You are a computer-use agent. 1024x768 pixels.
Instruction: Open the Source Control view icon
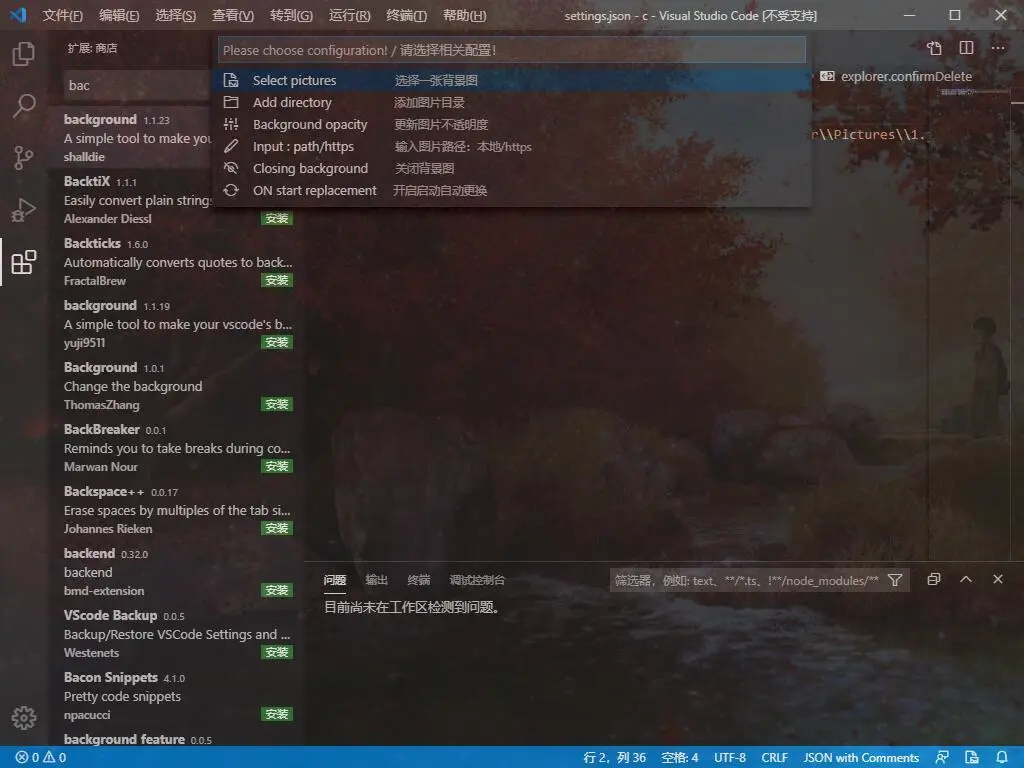(24, 157)
